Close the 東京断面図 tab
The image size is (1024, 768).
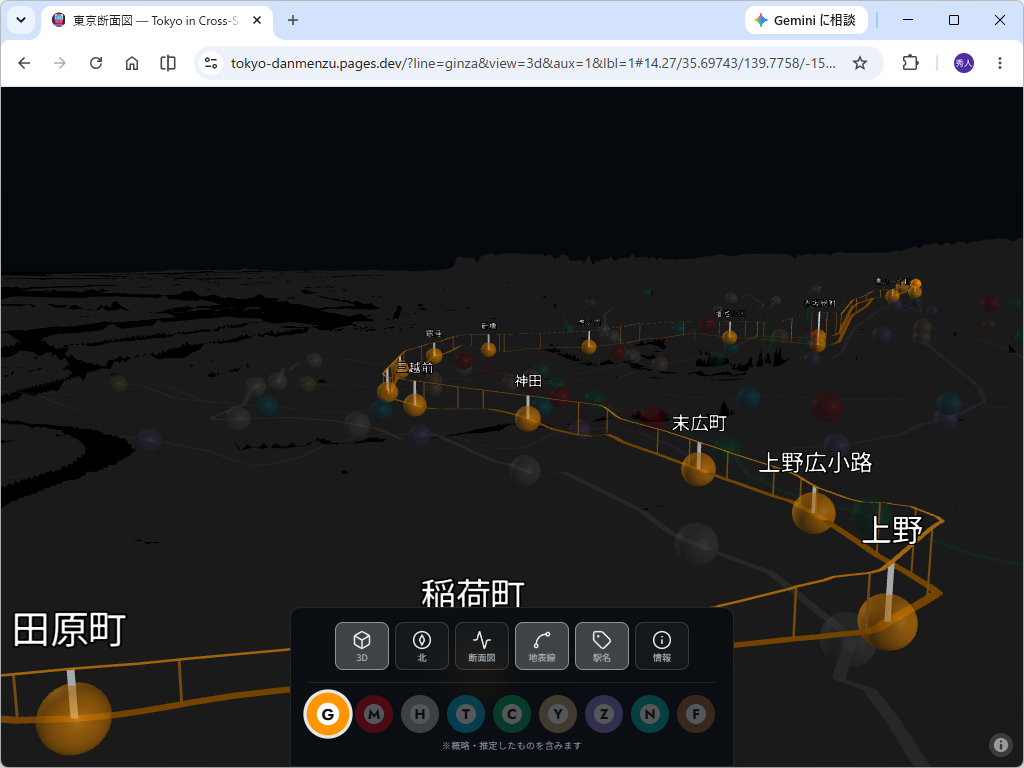coord(257,20)
